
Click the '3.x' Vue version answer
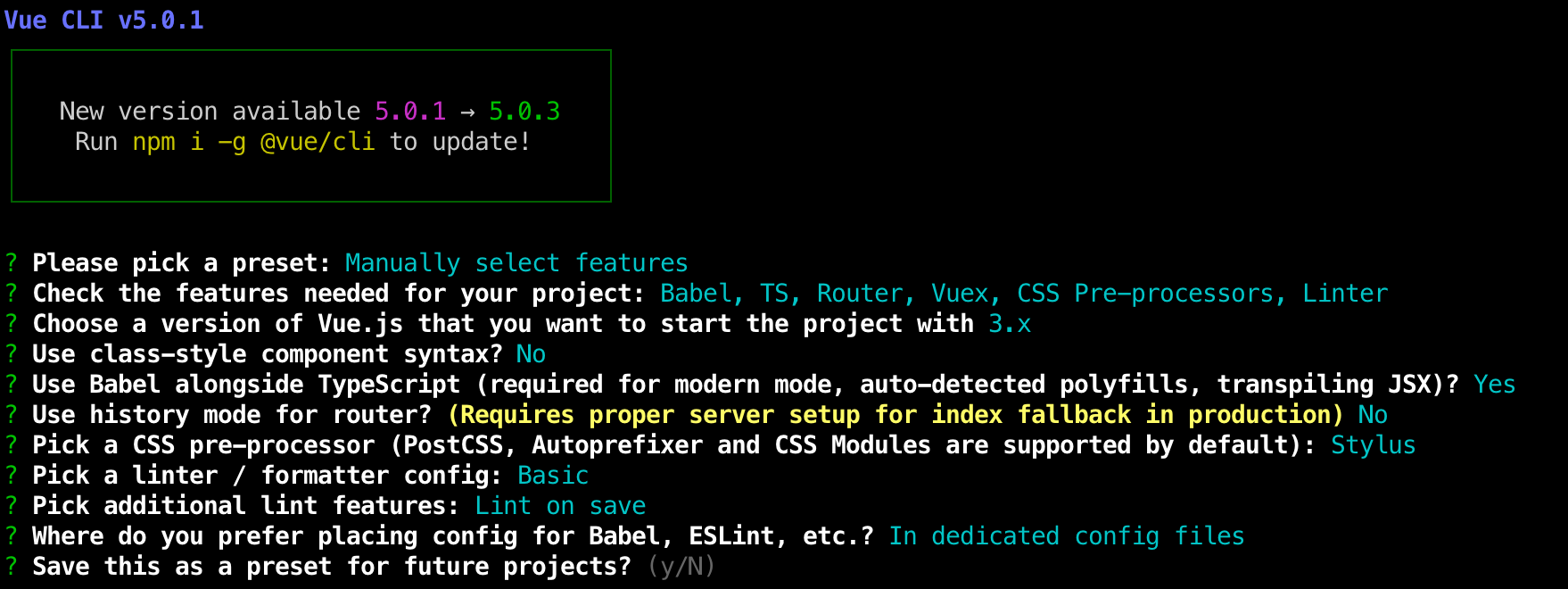(1010, 324)
